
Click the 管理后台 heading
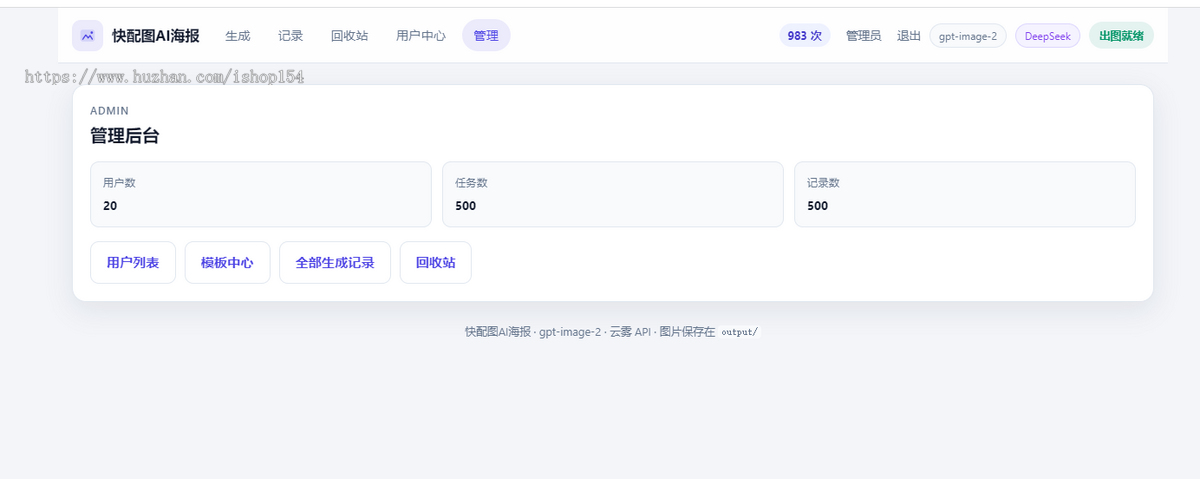[x=125, y=136]
